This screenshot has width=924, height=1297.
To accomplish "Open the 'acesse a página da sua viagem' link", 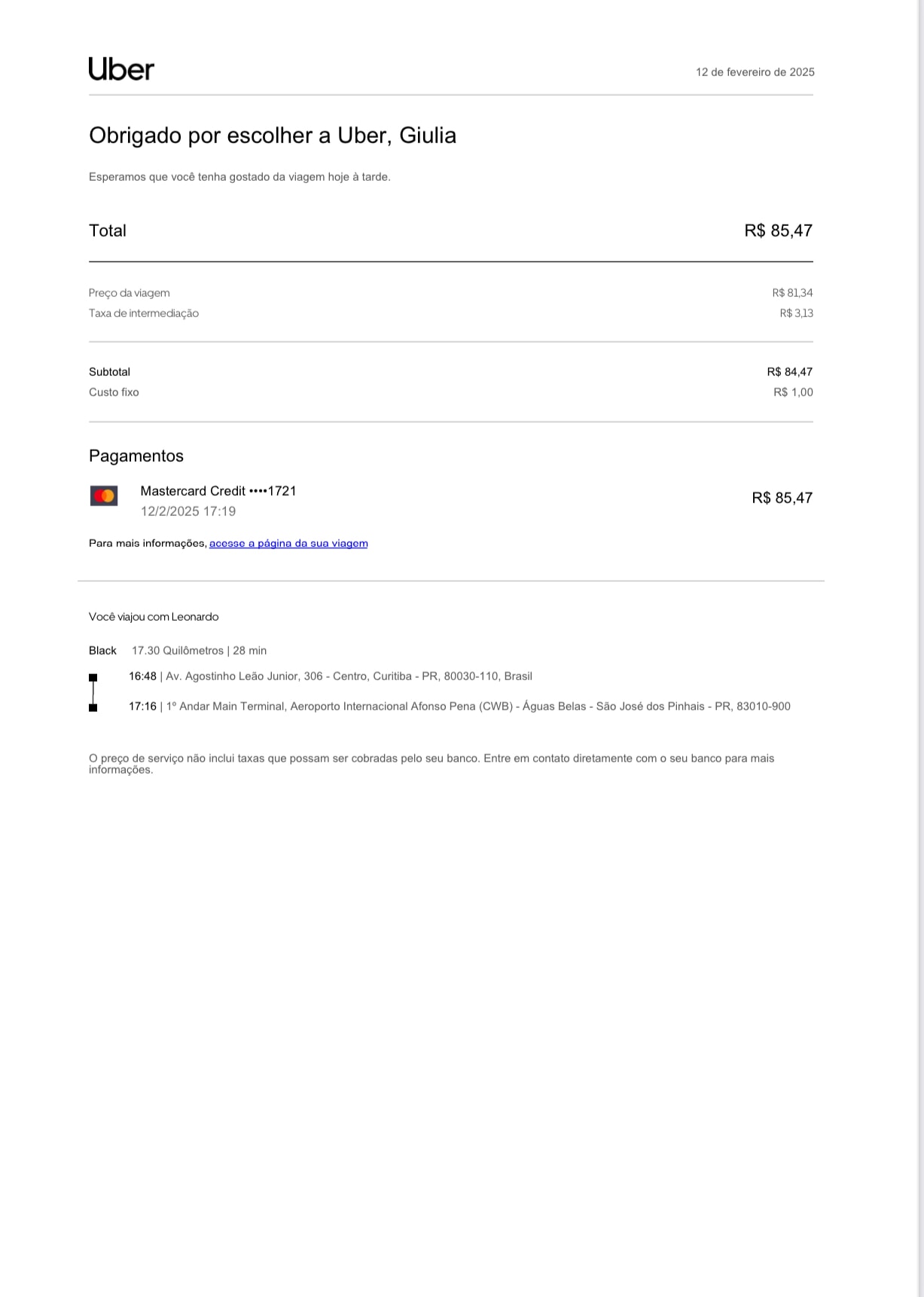I will tap(288, 544).
